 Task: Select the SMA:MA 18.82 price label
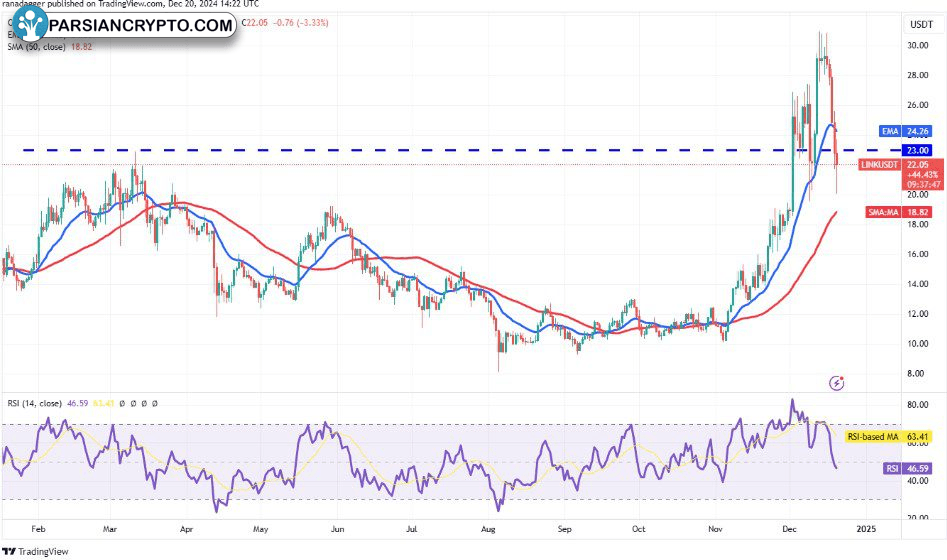coord(898,212)
